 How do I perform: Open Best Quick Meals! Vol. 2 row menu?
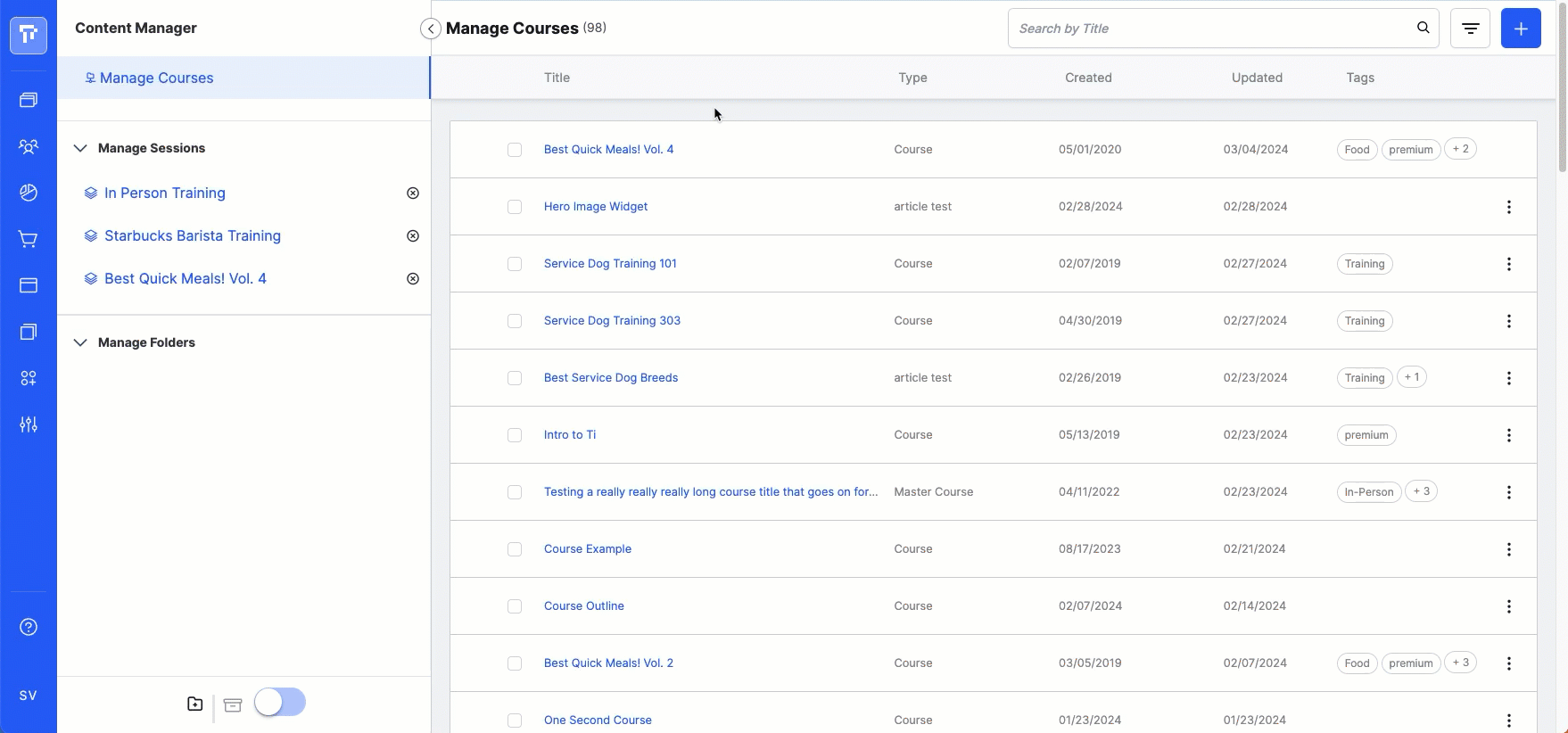click(x=1509, y=663)
